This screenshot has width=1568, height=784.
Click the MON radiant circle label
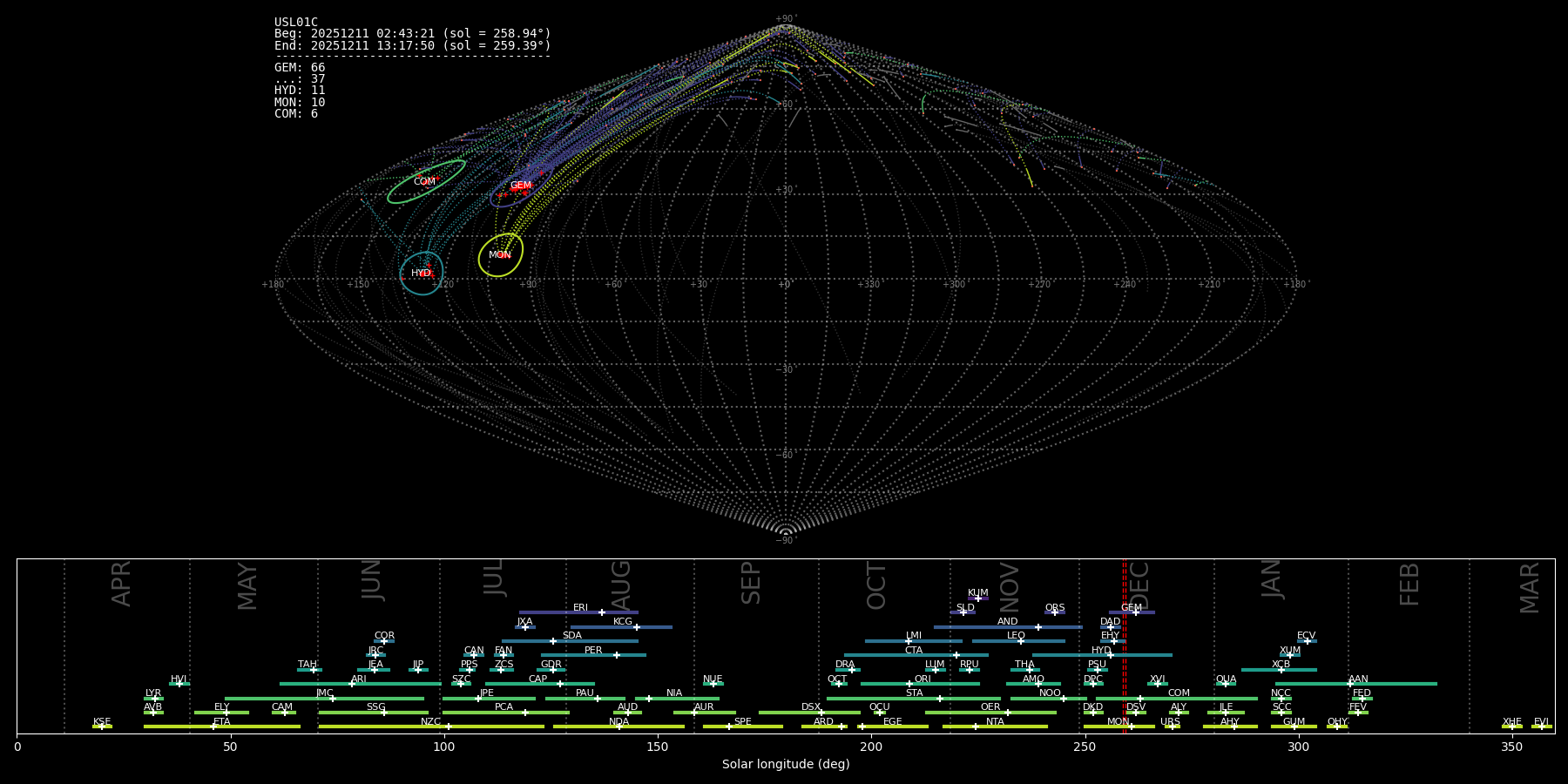[499, 255]
